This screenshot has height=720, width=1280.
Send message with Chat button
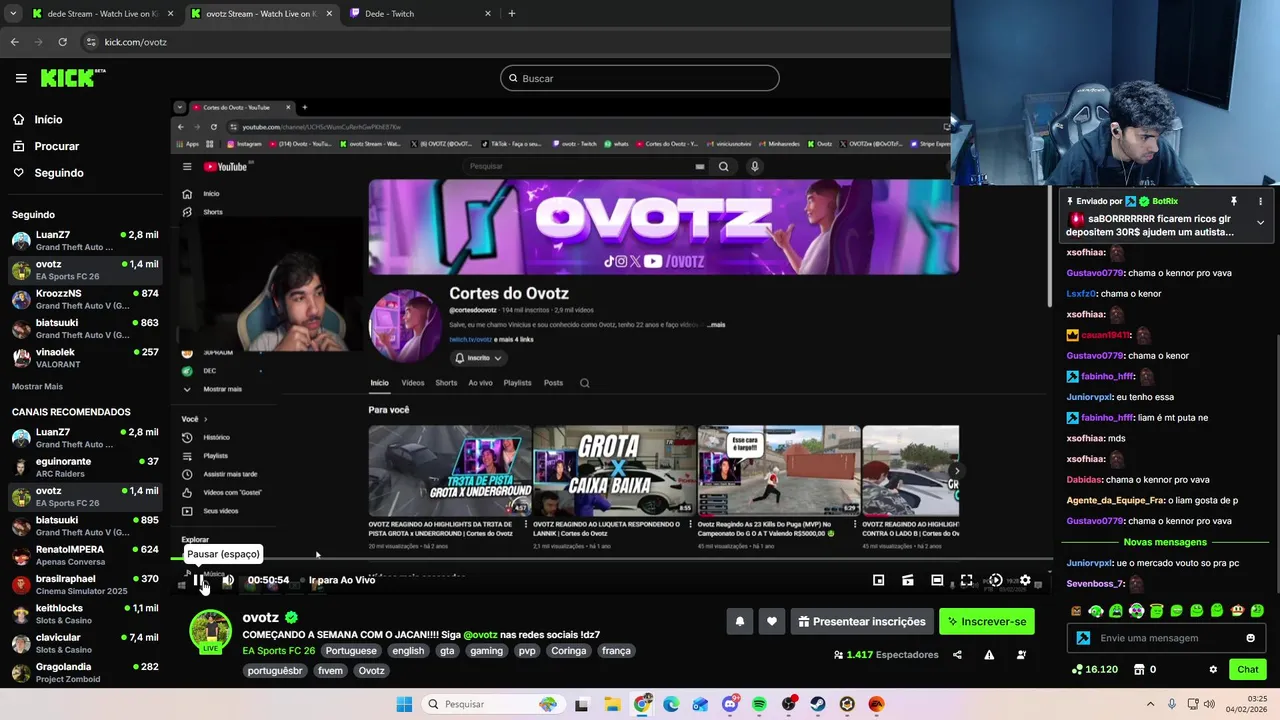[x=1248, y=669]
